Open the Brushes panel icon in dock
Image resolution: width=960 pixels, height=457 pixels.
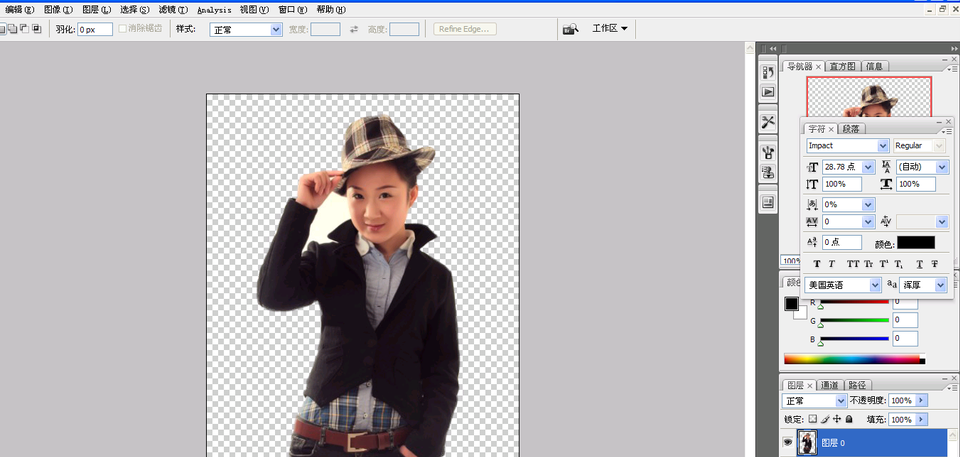coord(768,152)
